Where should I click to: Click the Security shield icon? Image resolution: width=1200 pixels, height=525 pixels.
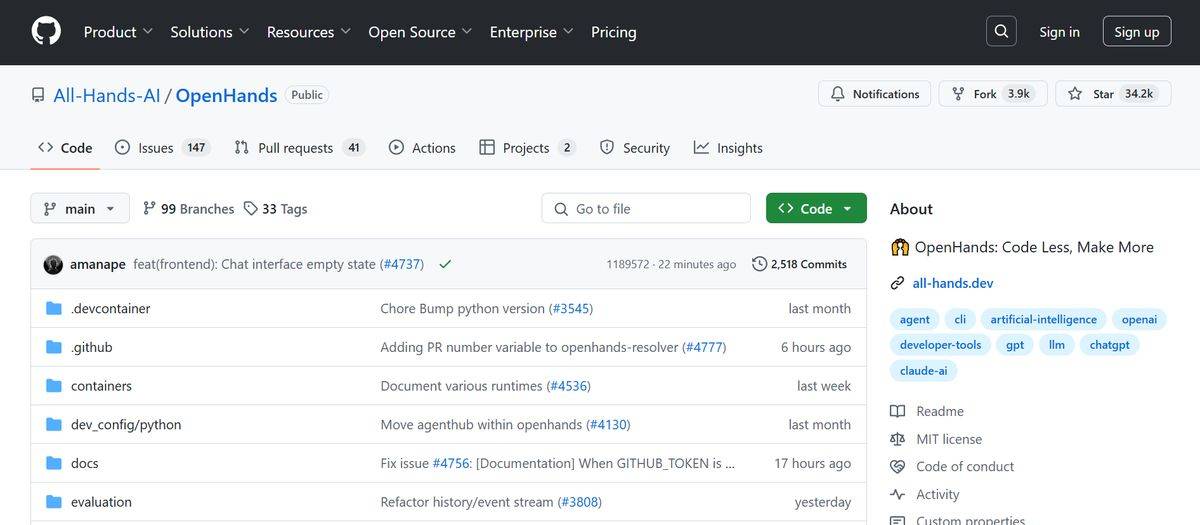[607, 147]
